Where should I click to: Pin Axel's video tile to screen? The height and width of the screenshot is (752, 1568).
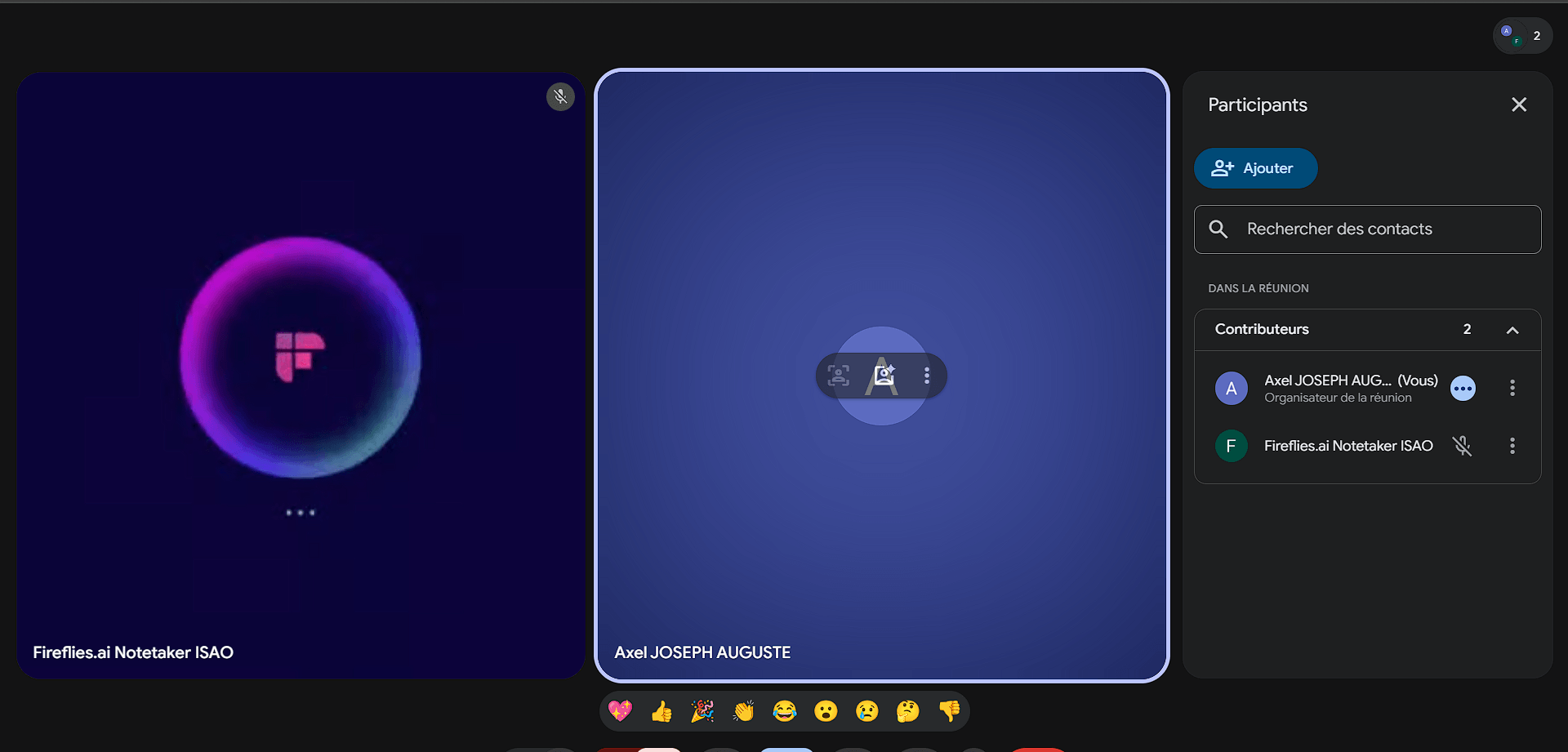click(x=838, y=376)
